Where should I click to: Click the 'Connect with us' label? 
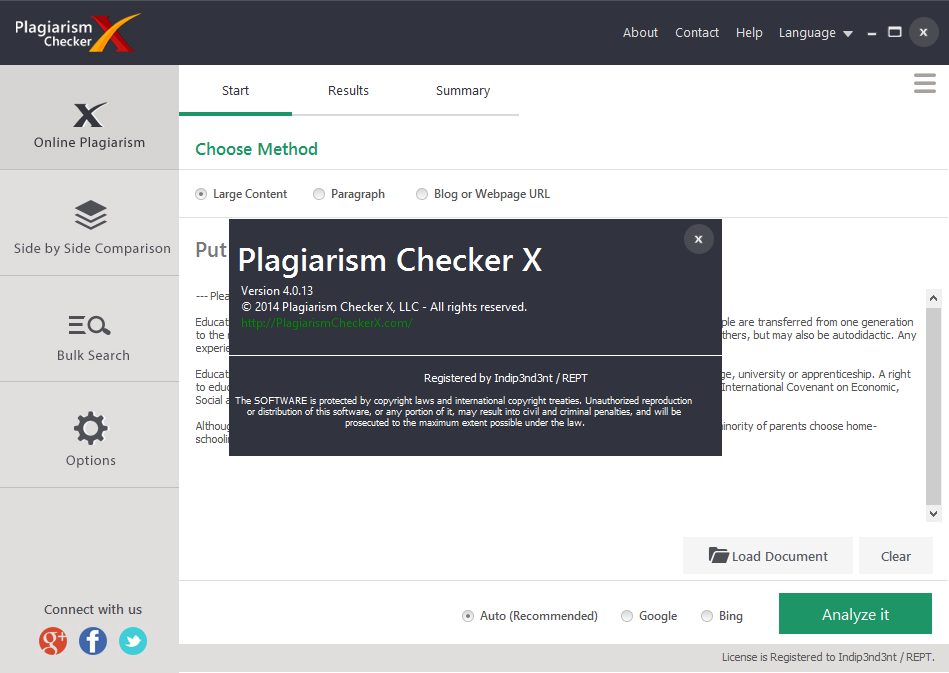pyautogui.click(x=93, y=609)
